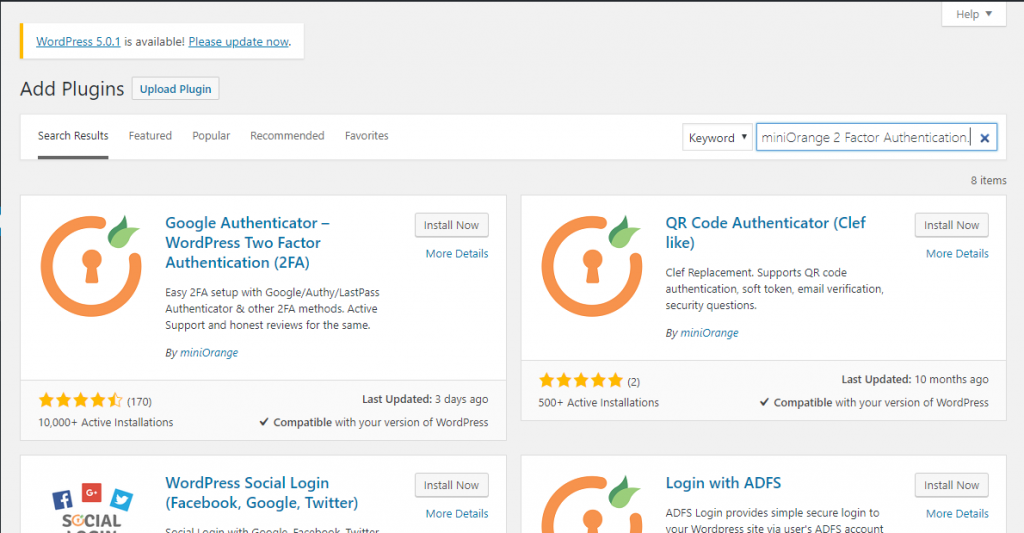View More Details for Login with ADFS
The height and width of the screenshot is (533, 1024).
click(957, 513)
